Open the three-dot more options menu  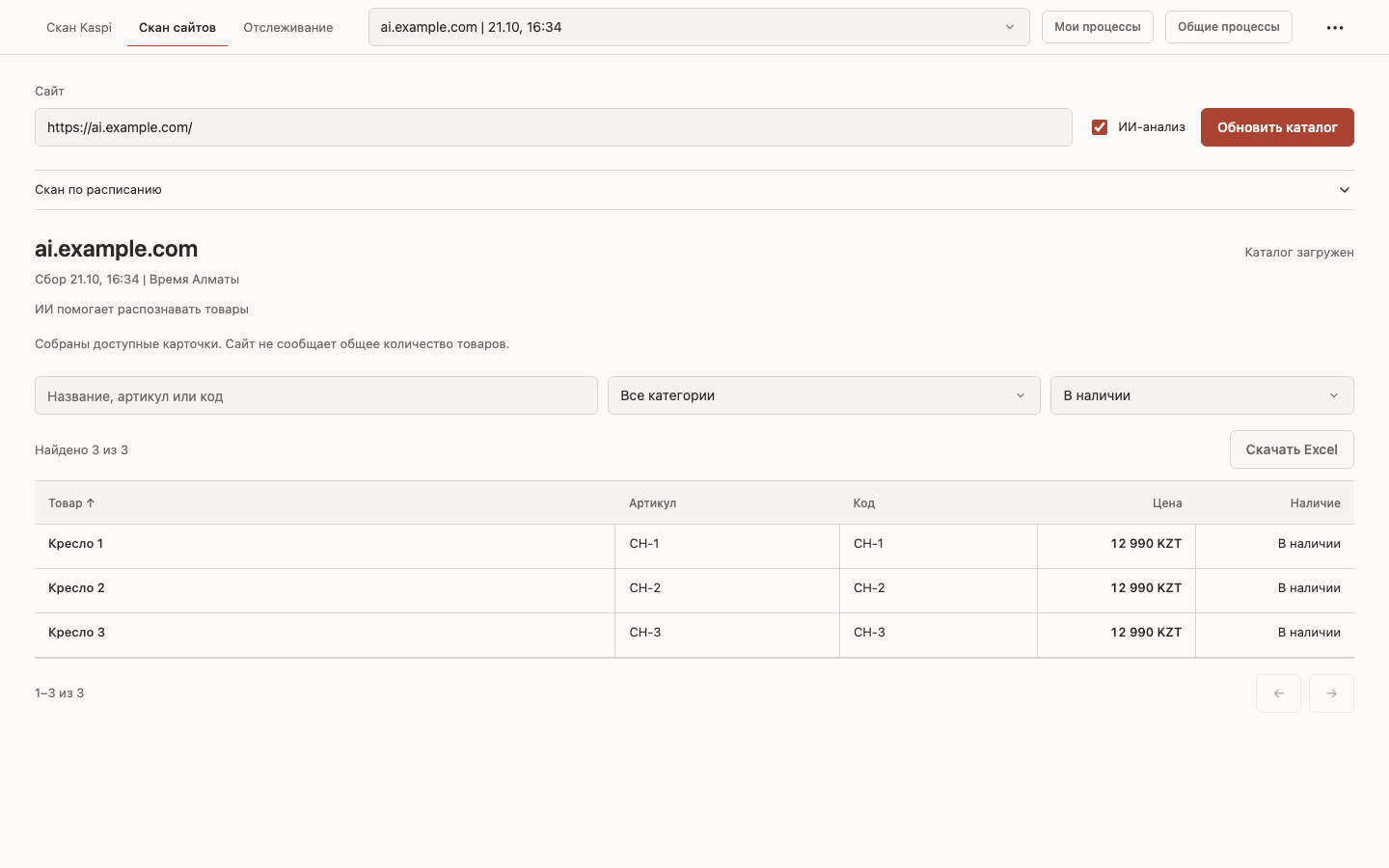(1335, 28)
